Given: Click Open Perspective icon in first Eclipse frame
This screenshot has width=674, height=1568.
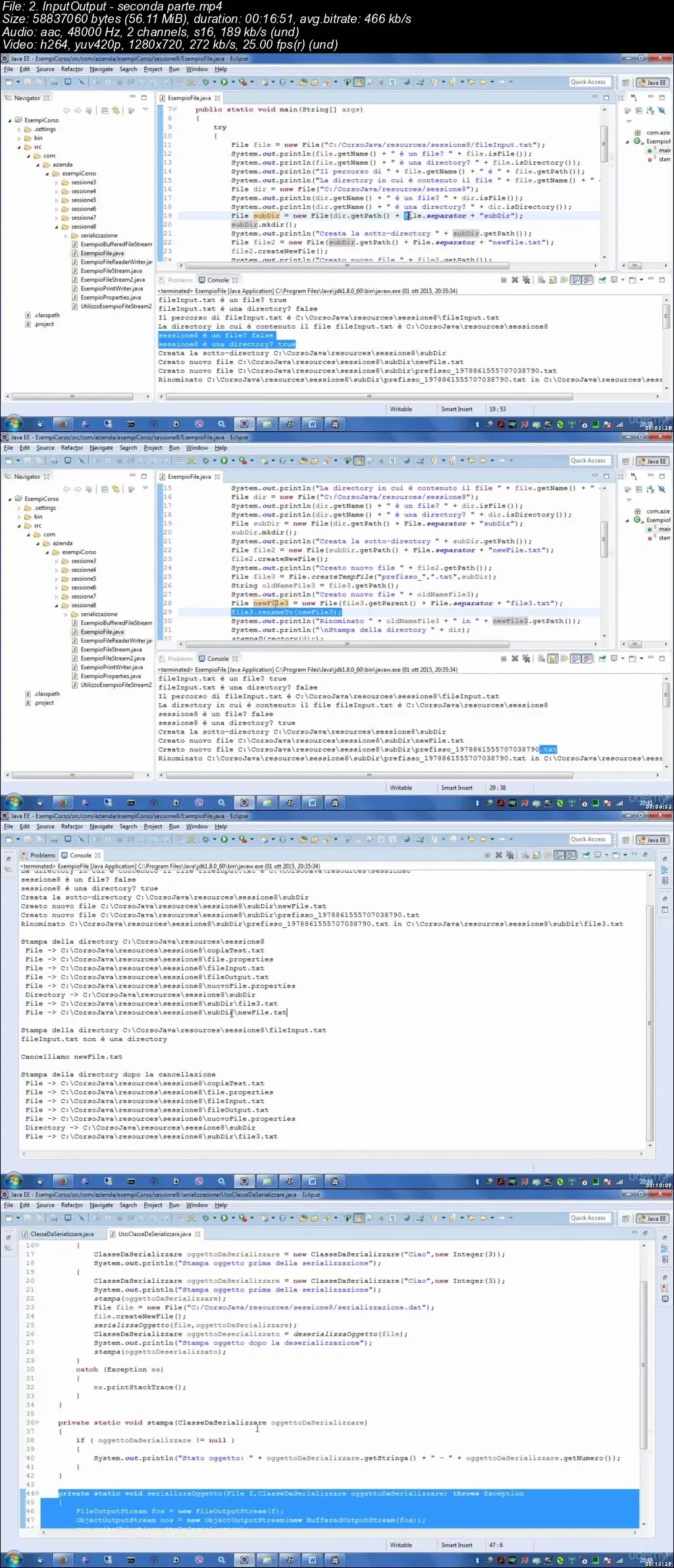Looking at the screenshot, I should click(626, 82).
